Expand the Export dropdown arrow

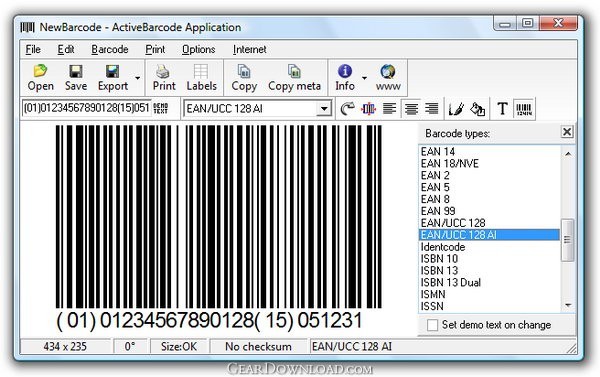(137, 78)
